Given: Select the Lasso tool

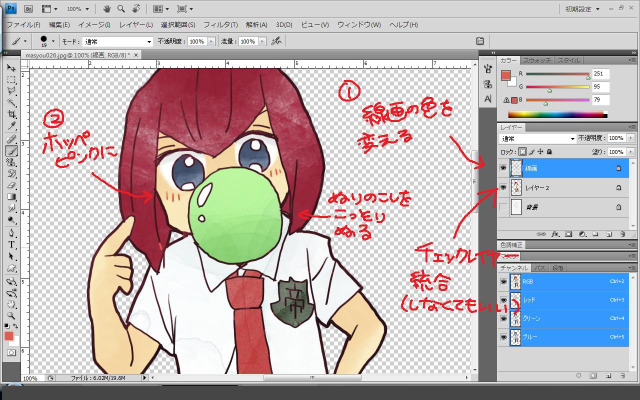Looking at the screenshot, I should click(10, 90).
